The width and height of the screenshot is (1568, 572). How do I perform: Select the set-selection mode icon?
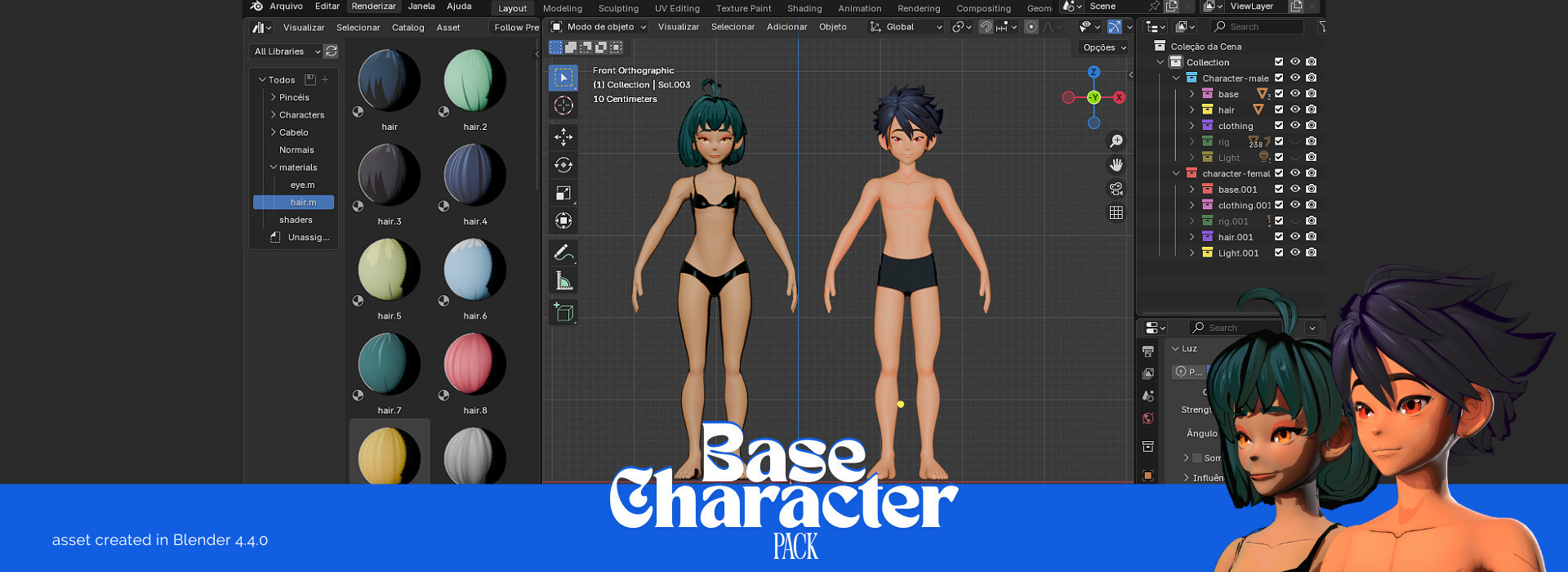point(555,47)
